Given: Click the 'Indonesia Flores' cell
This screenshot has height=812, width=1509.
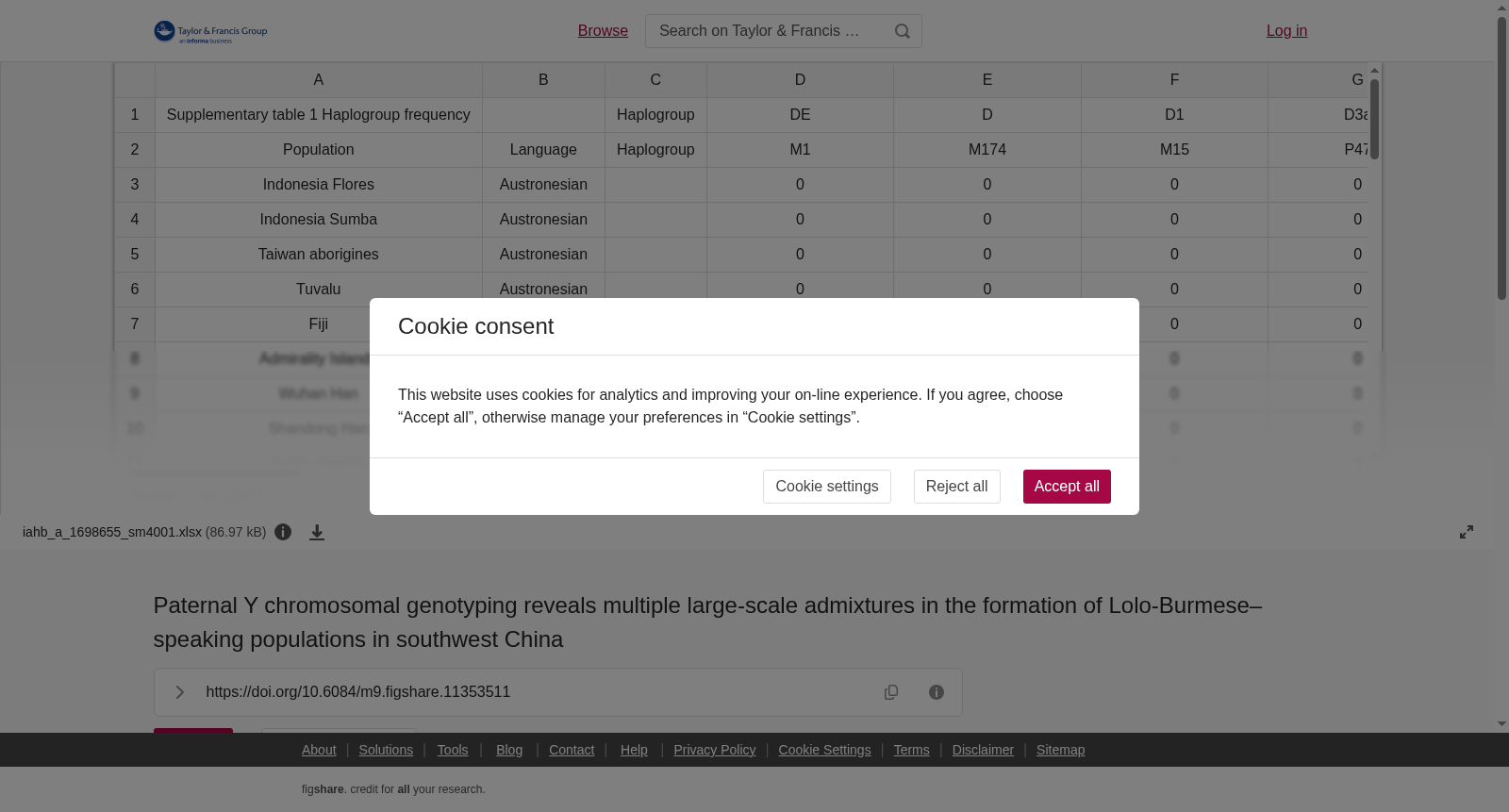Looking at the screenshot, I should (319, 185).
